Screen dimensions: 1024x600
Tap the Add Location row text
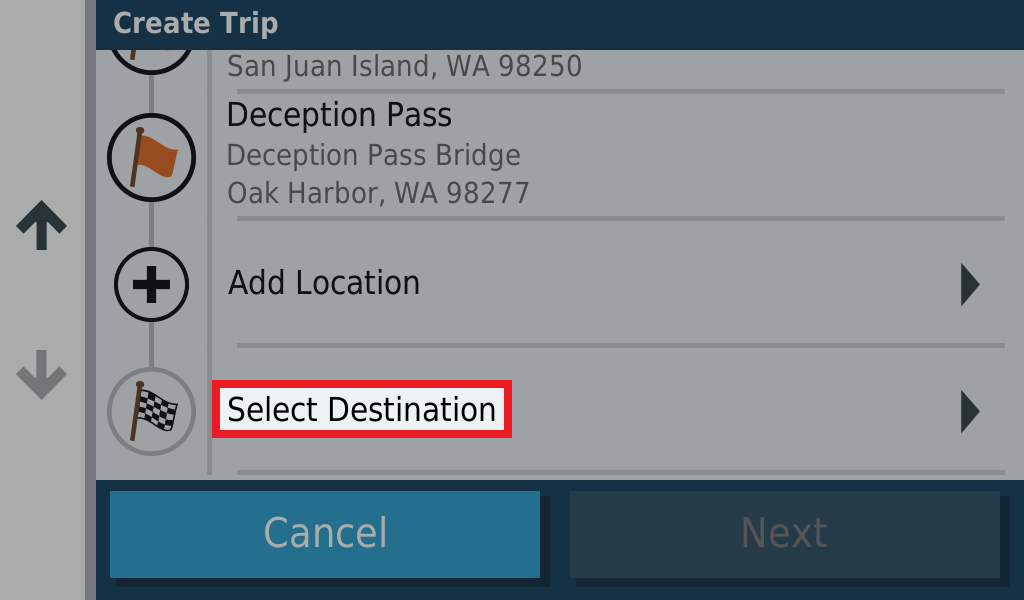point(324,283)
